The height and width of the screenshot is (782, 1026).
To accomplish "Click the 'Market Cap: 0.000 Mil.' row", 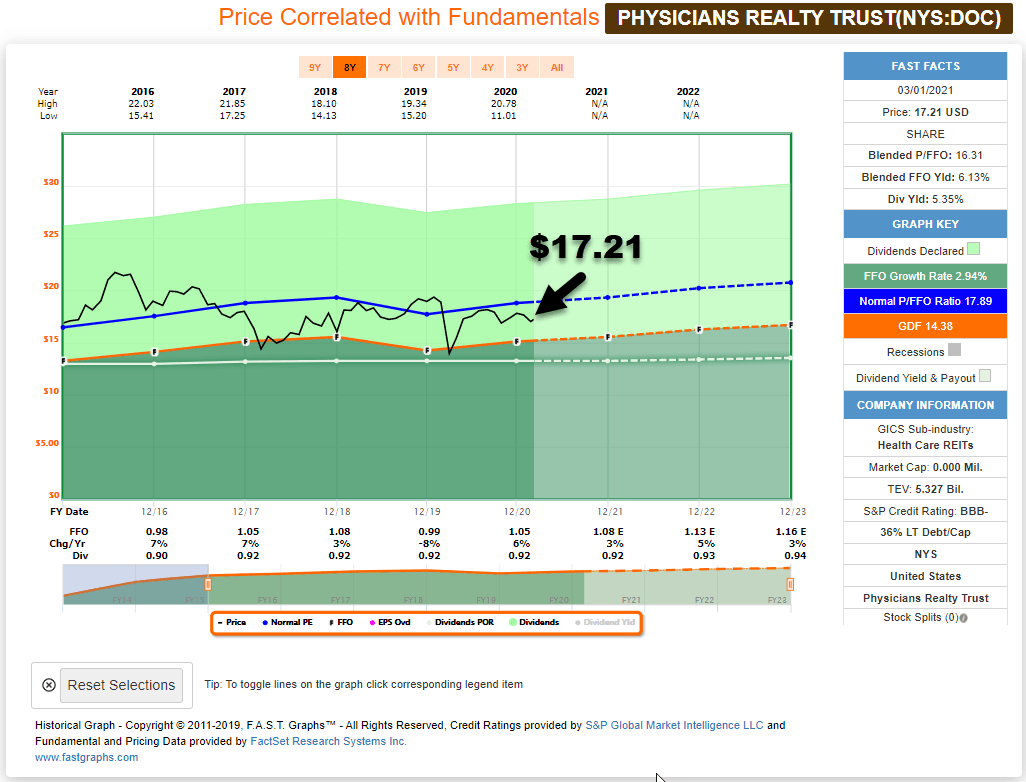I will [x=925, y=467].
